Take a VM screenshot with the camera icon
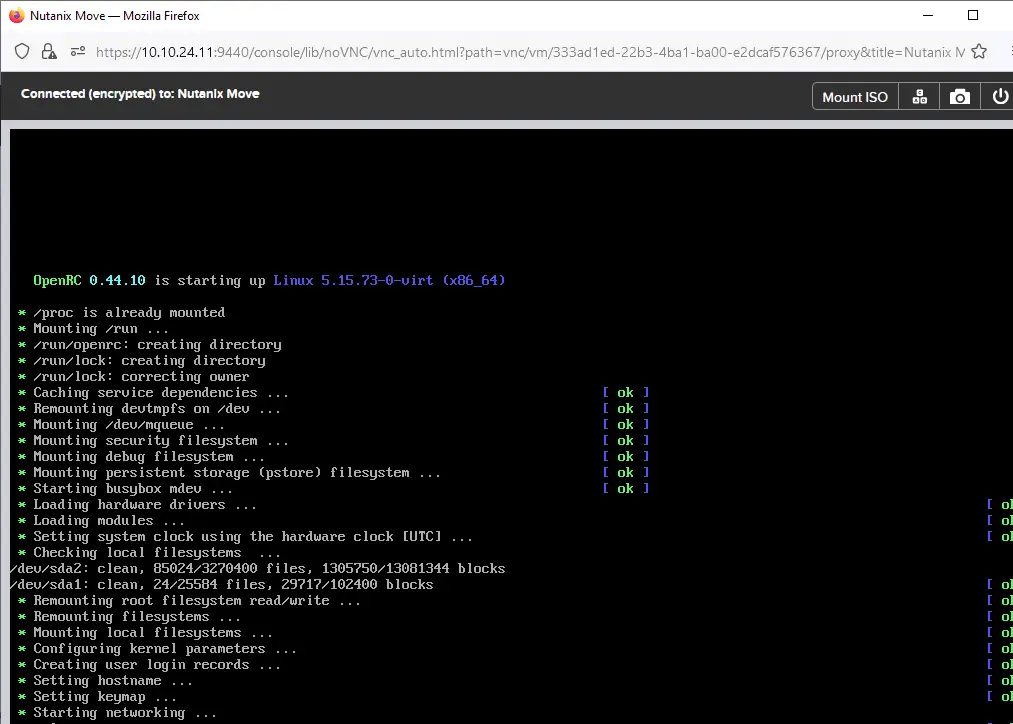The width and height of the screenshot is (1013, 724). (x=959, y=97)
